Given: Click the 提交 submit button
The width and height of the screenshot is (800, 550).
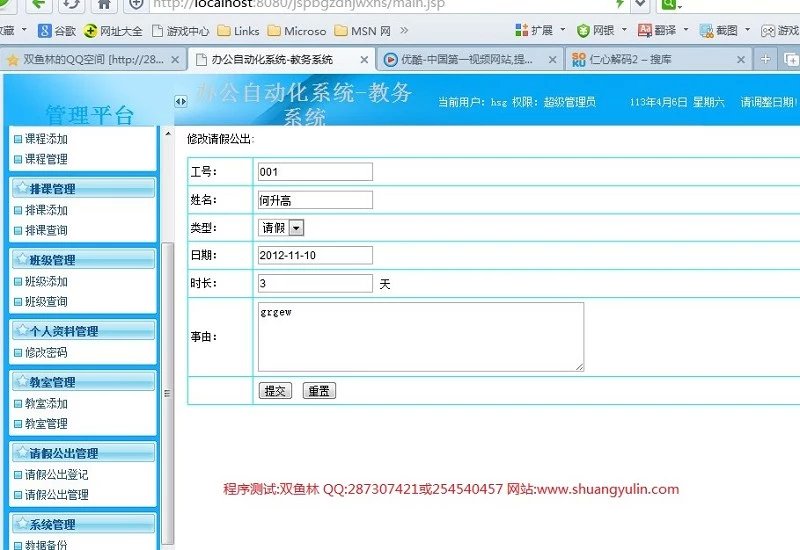Looking at the screenshot, I should coord(276,391).
